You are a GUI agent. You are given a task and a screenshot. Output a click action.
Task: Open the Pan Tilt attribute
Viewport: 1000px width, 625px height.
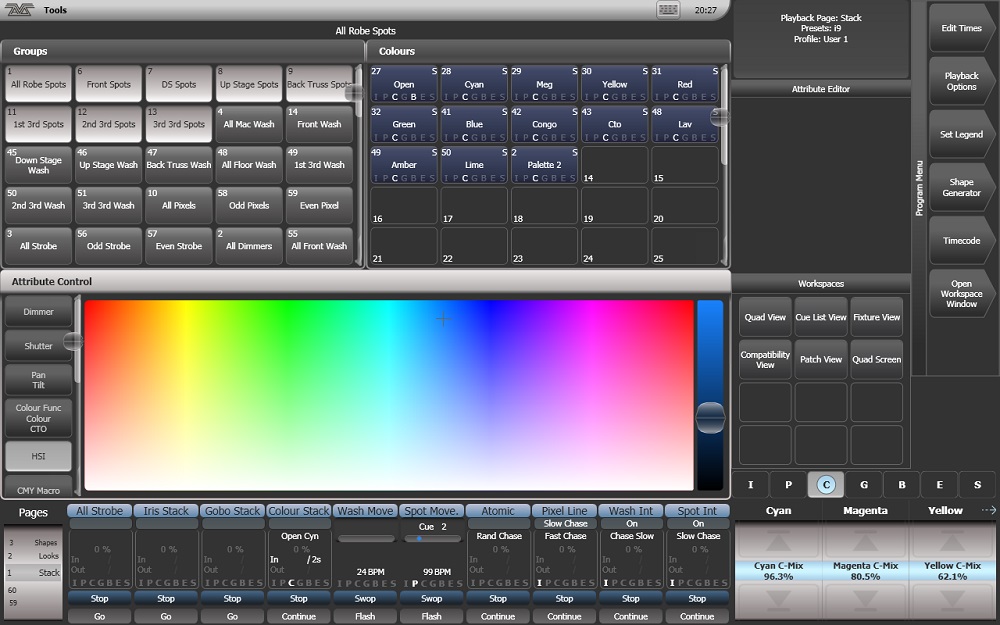[38, 379]
